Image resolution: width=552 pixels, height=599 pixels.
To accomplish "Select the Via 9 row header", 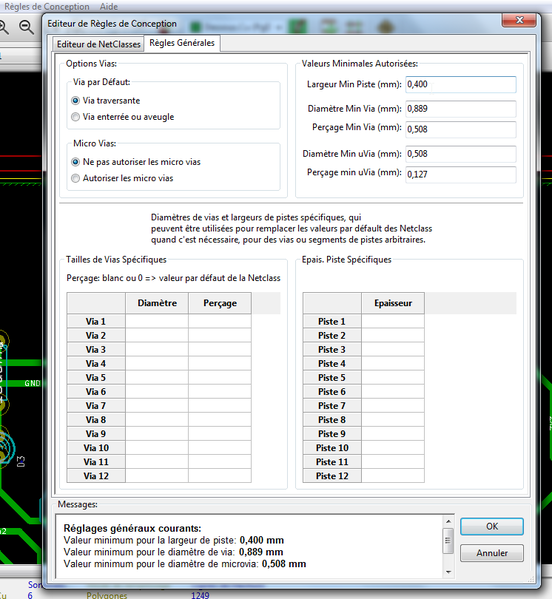I will click(x=96, y=434).
